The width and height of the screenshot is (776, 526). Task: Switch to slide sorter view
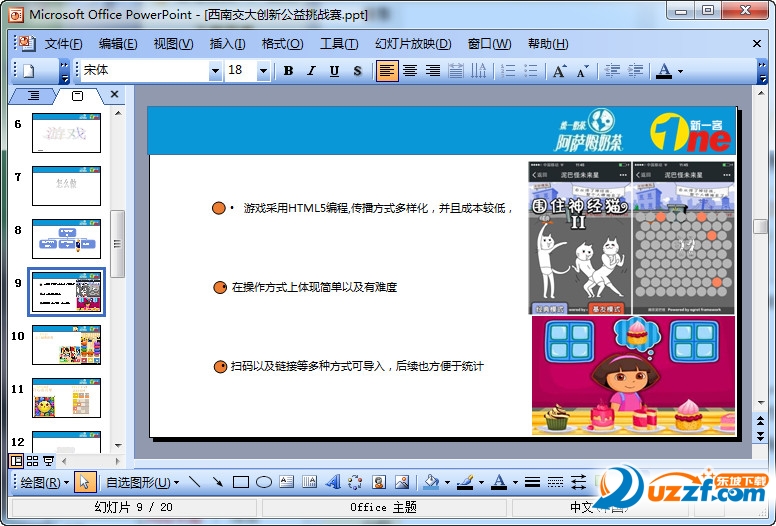(x=33, y=461)
